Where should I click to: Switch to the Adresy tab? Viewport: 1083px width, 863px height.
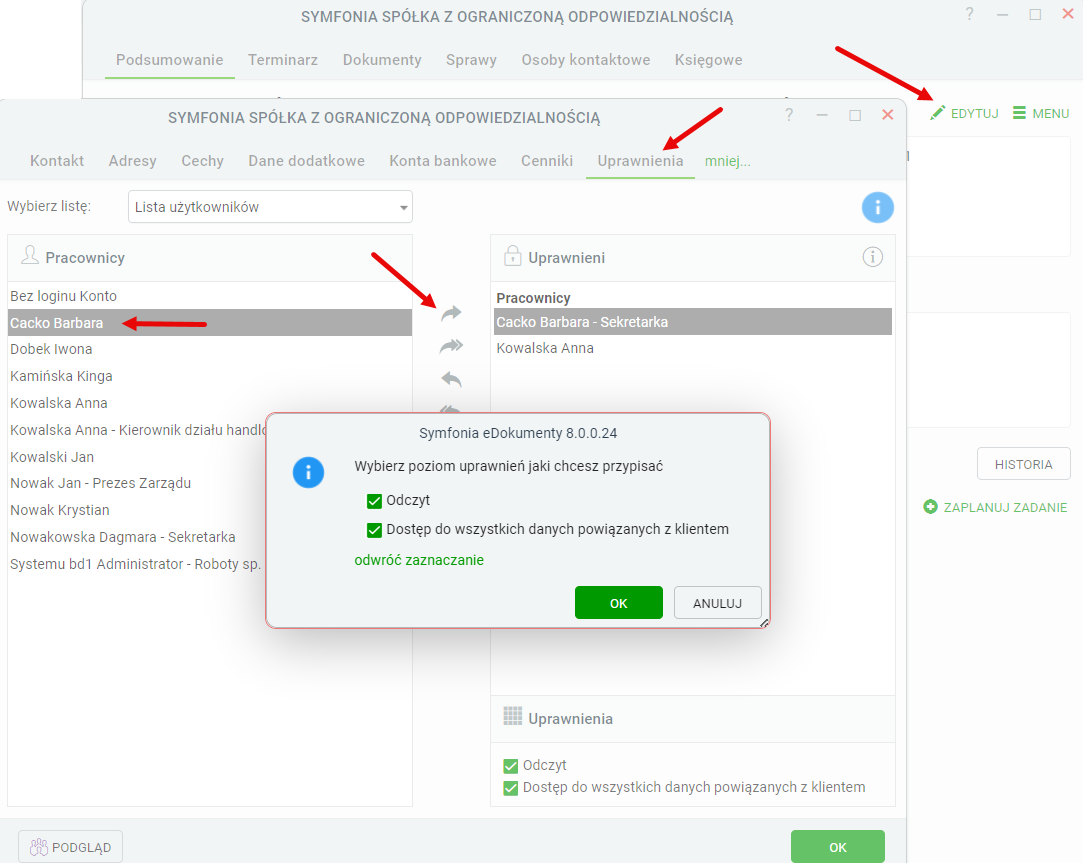[x=133, y=161]
